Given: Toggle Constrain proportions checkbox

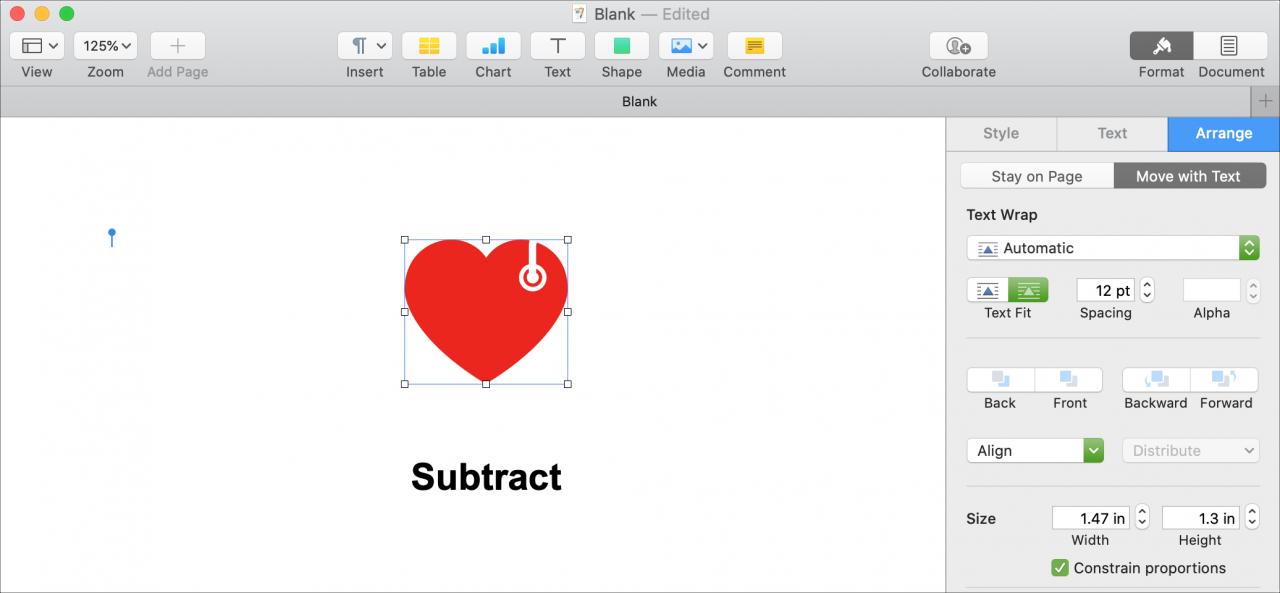Looking at the screenshot, I should [1060, 568].
